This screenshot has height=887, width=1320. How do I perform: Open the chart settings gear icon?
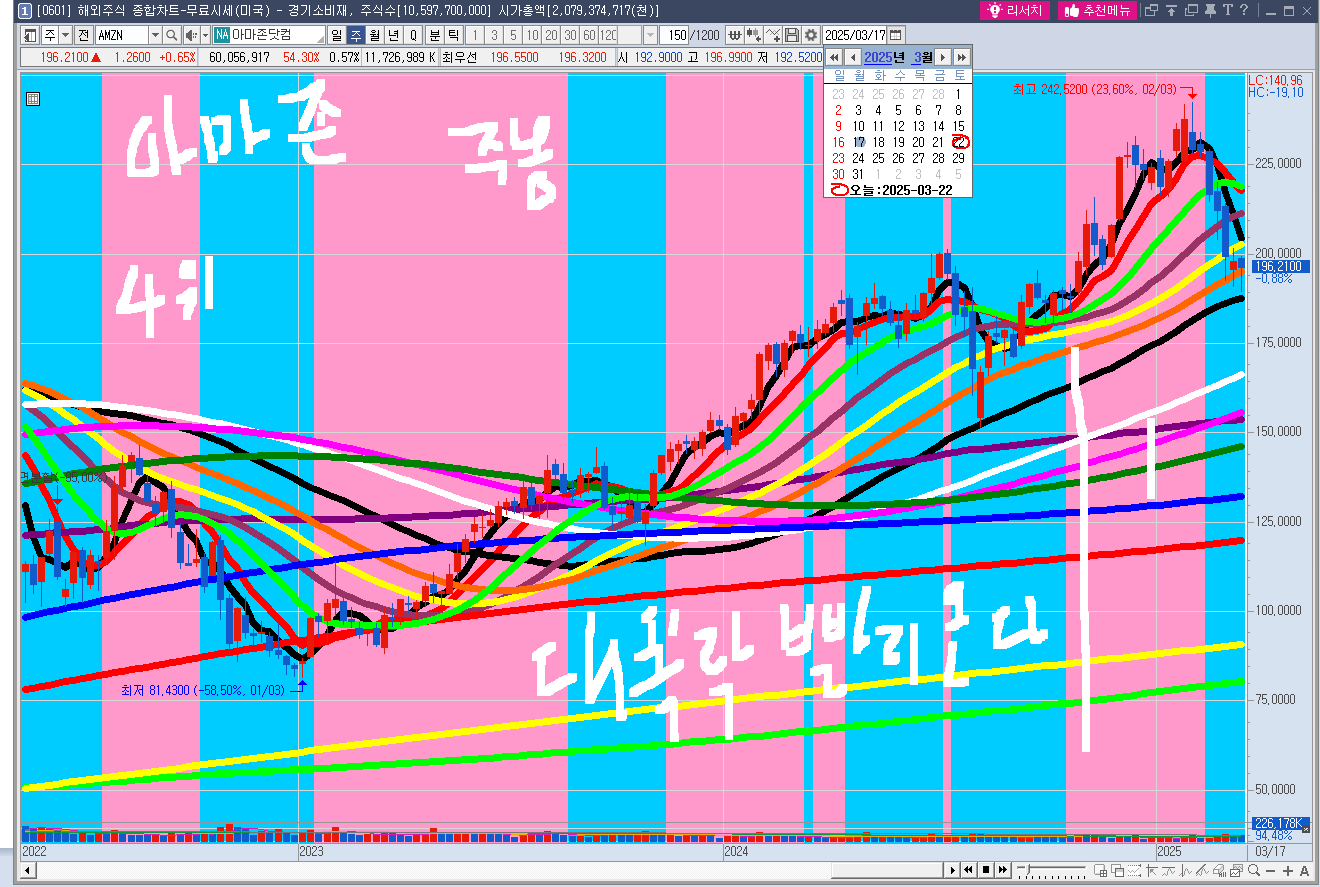(x=811, y=35)
